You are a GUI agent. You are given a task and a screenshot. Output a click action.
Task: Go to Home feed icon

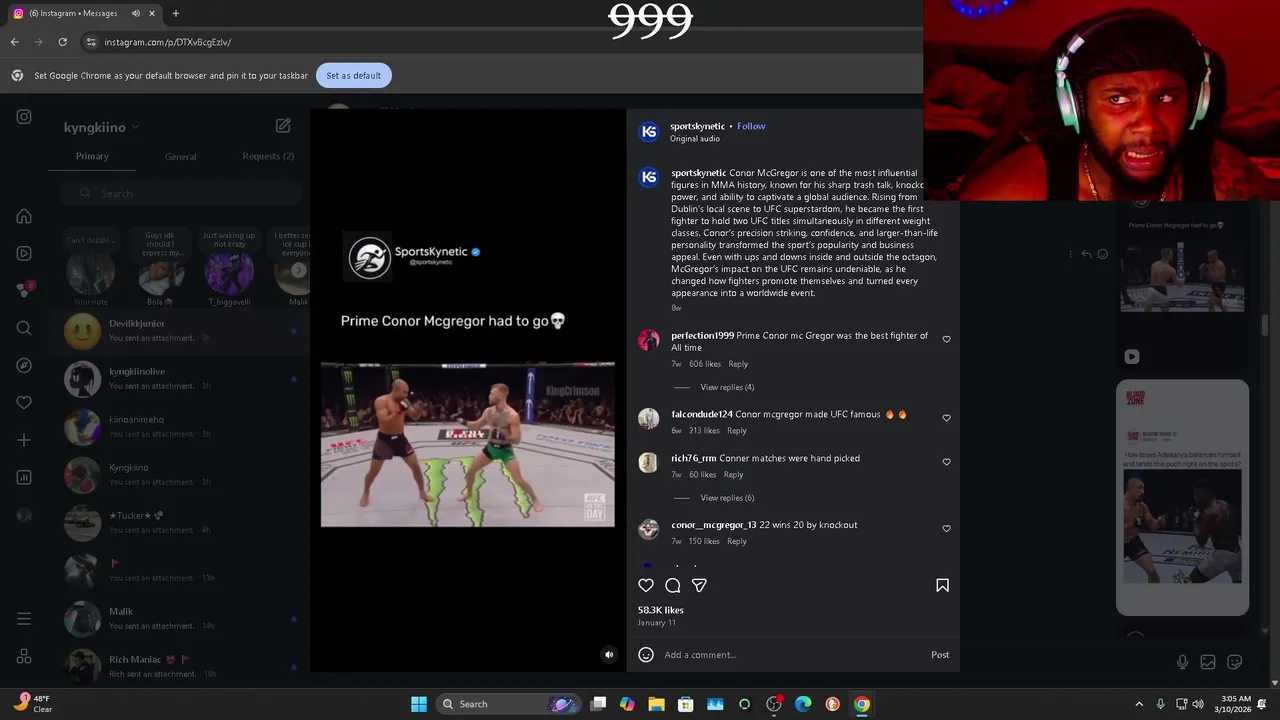pyautogui.click(x=24, y=216)
